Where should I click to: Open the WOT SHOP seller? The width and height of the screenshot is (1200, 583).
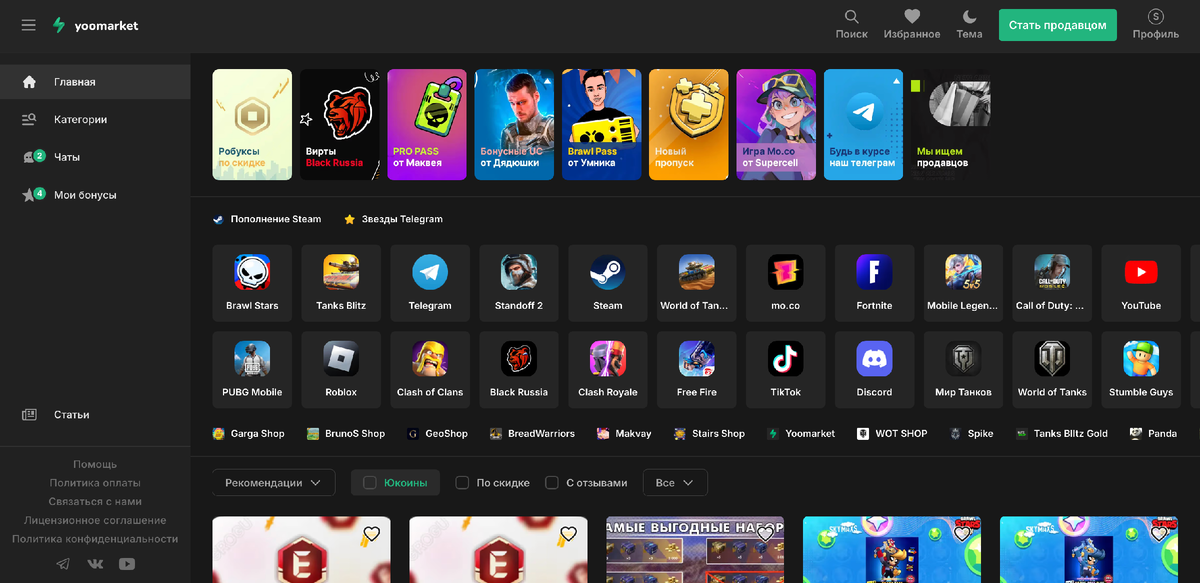(x=892, y=434)
